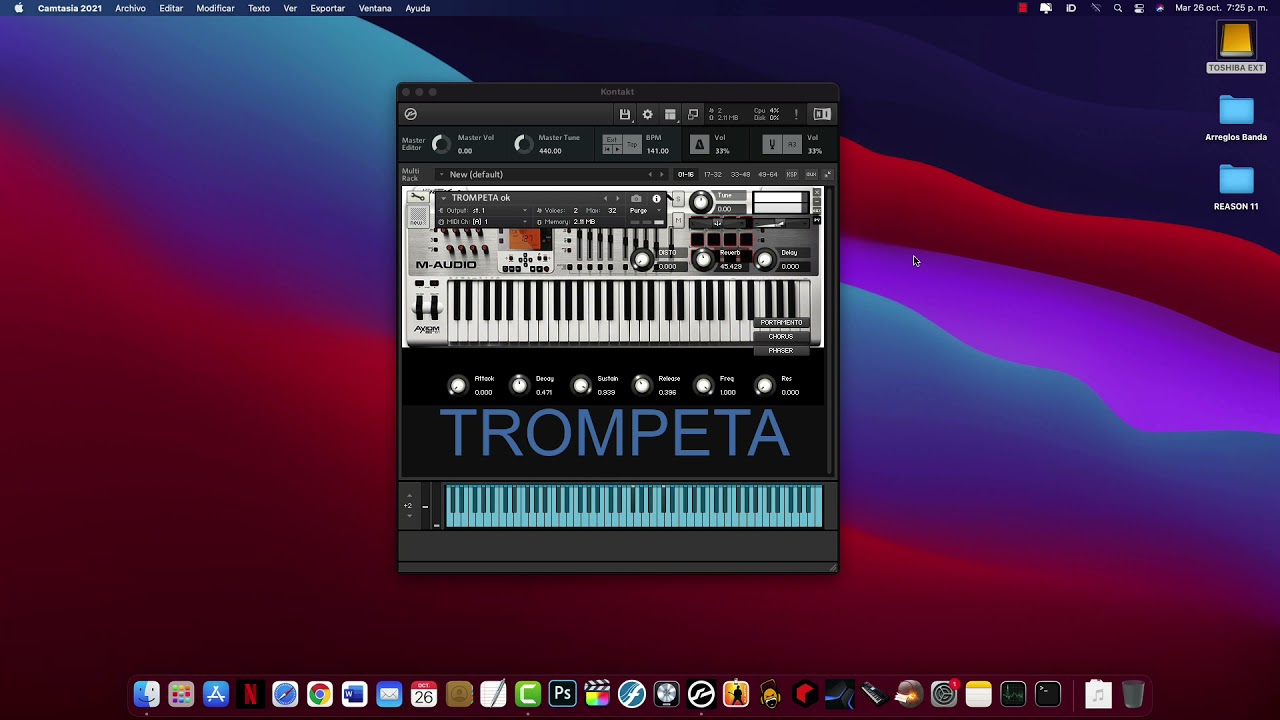Open the MIDI Ch channel dropdown
Screen dimensions: 1280x720
pyautogui.click(x=484, y=222)
